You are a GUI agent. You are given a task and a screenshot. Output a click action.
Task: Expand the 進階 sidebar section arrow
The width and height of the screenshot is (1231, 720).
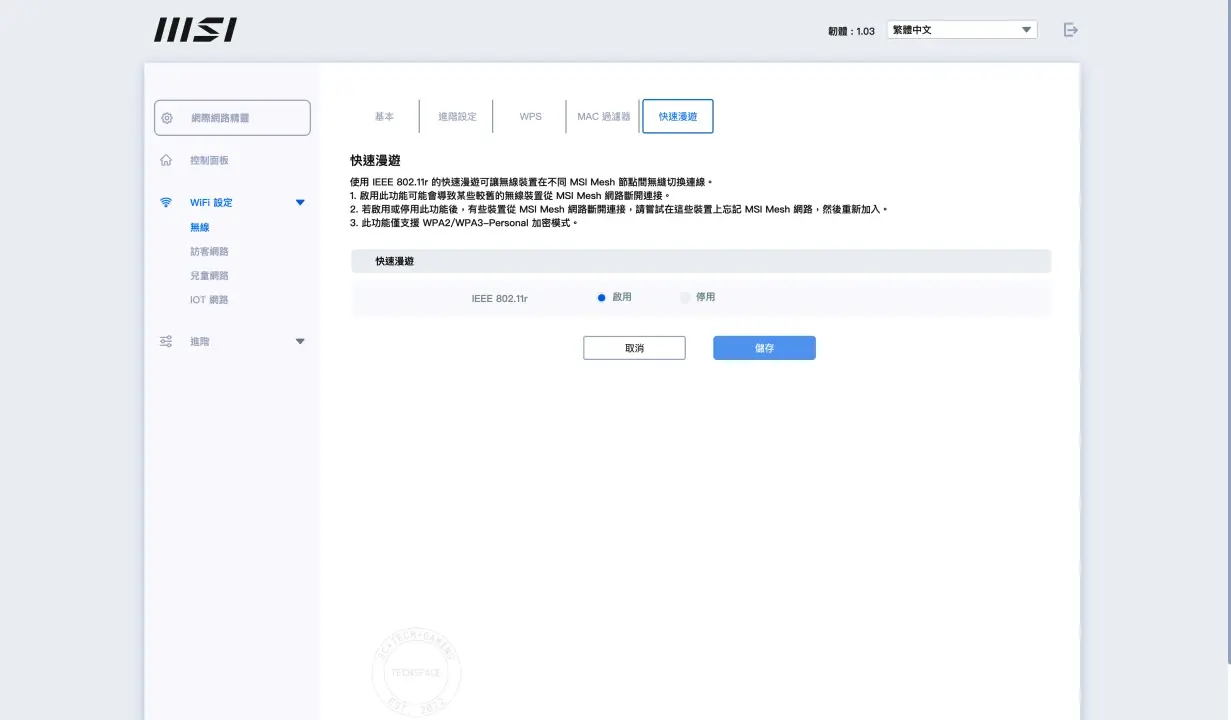point(300,341)
